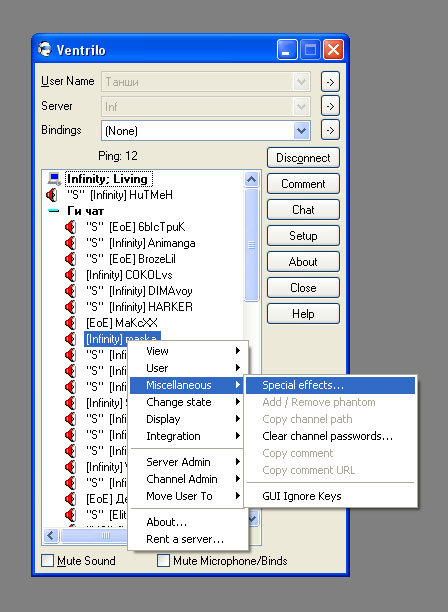Select user "S" [EoE] 6bIcTpuK

pos(135,227)
